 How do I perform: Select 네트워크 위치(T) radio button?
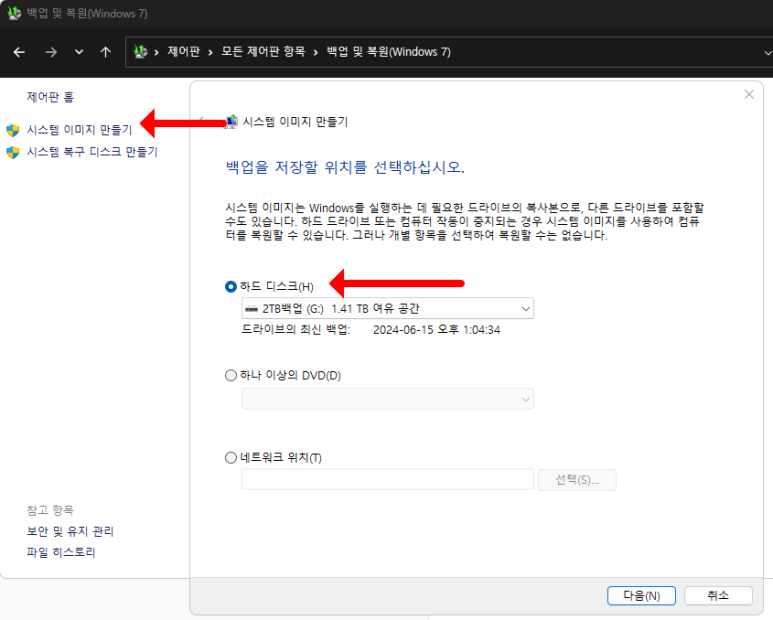click(231, 458)
